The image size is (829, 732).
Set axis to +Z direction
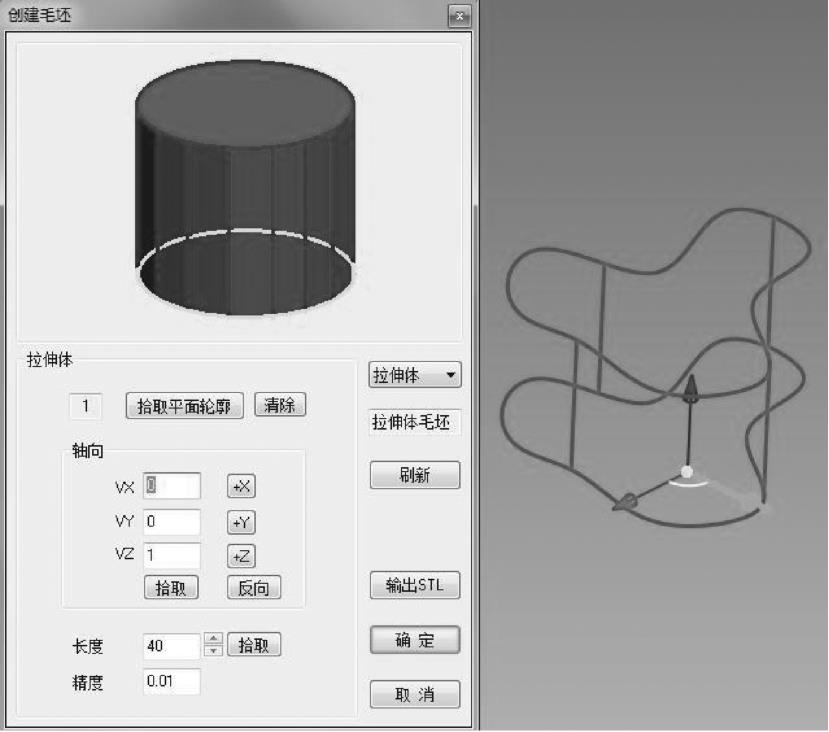(x=241, y=556)
